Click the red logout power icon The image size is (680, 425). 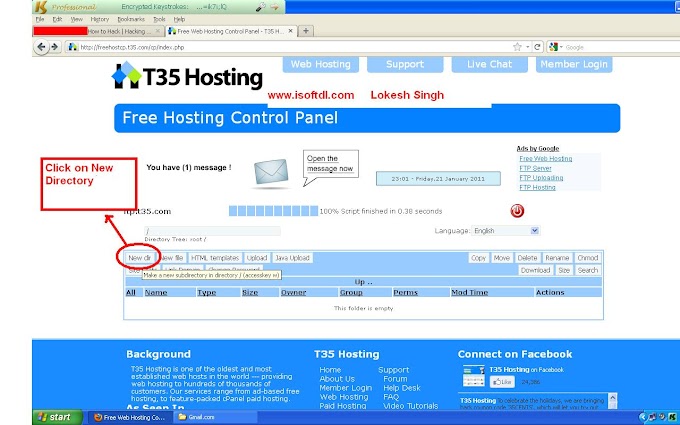(x=517, y=211)
